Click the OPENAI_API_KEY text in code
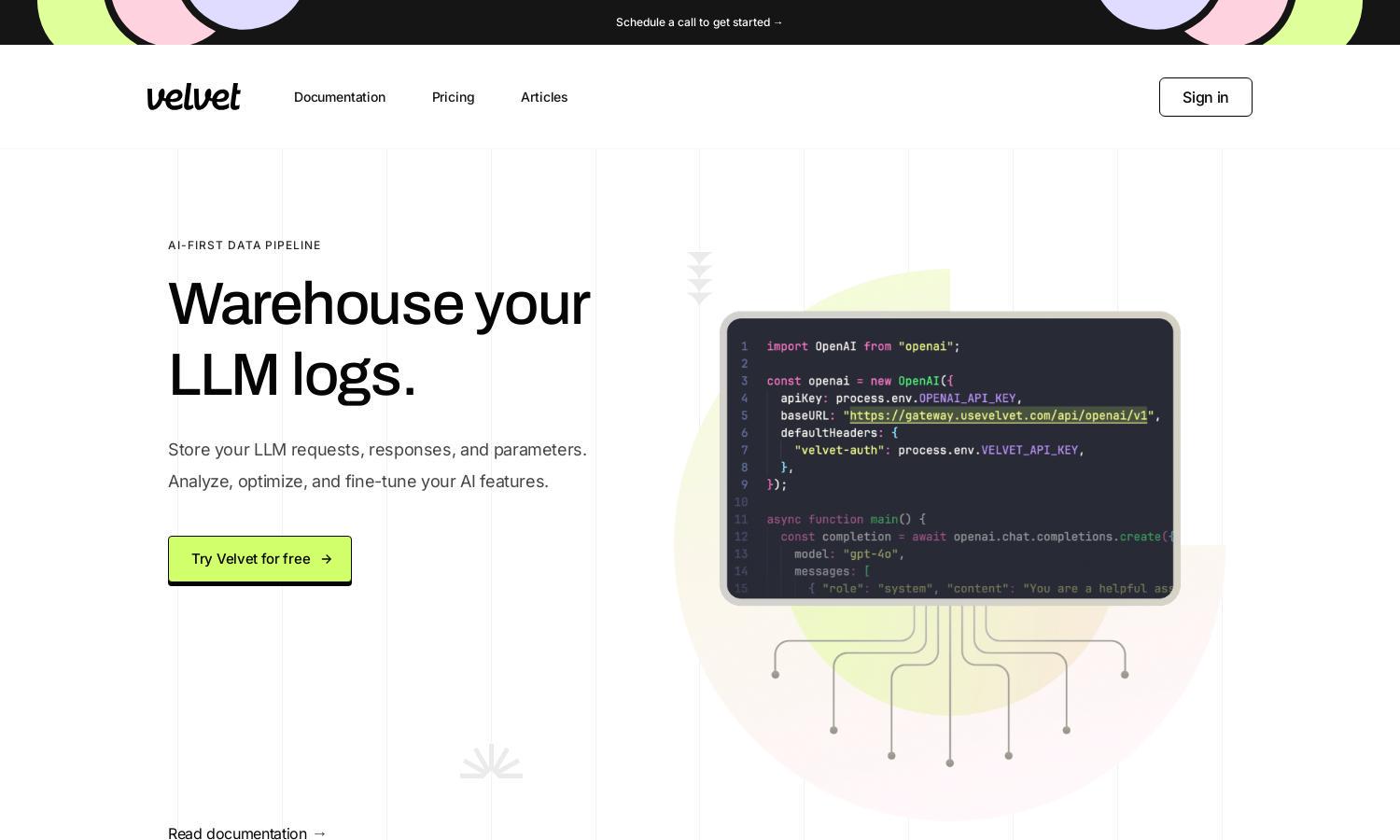 click(967, 399)
